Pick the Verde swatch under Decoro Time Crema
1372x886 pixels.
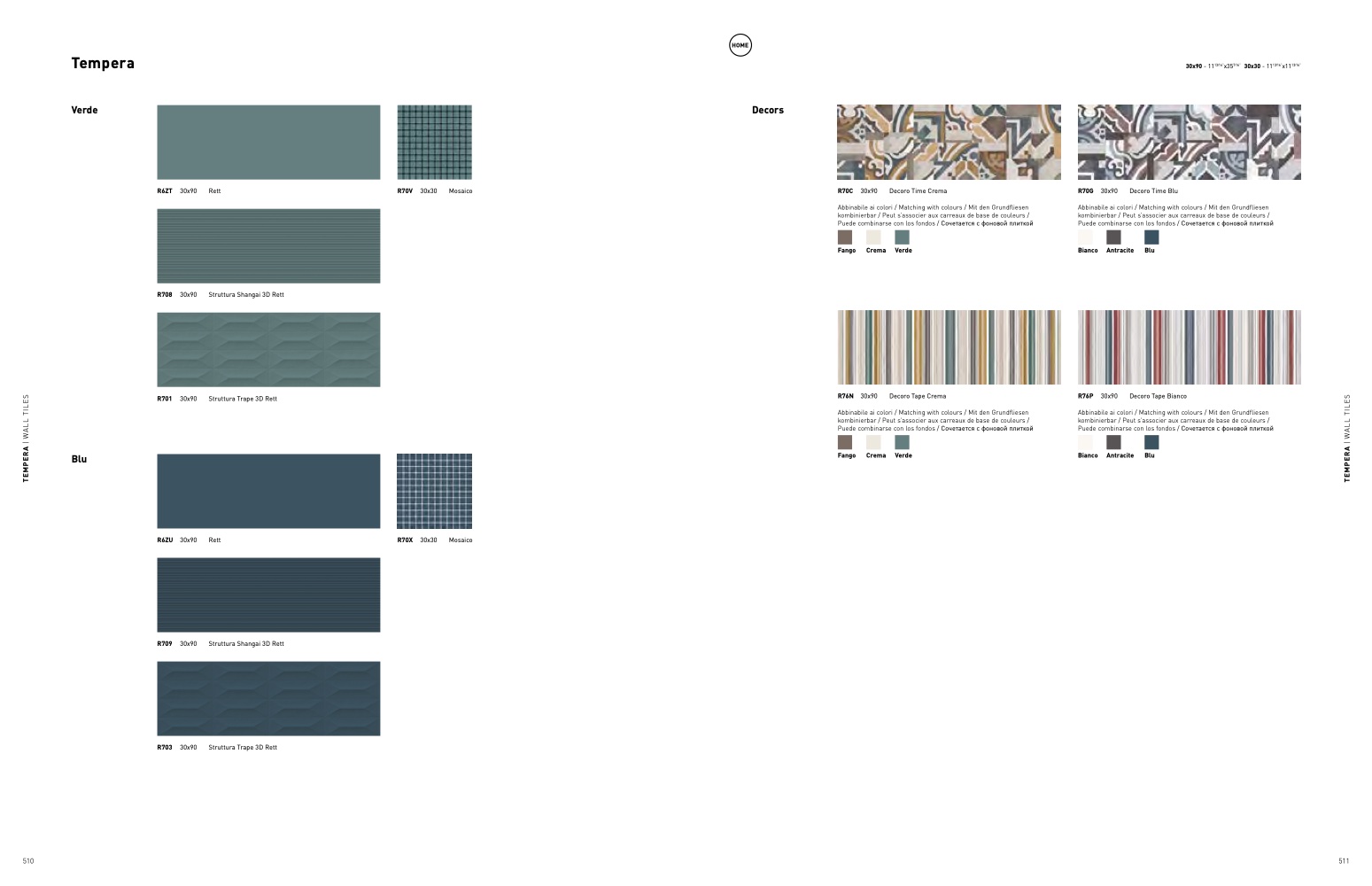click(x=902, y=237)
